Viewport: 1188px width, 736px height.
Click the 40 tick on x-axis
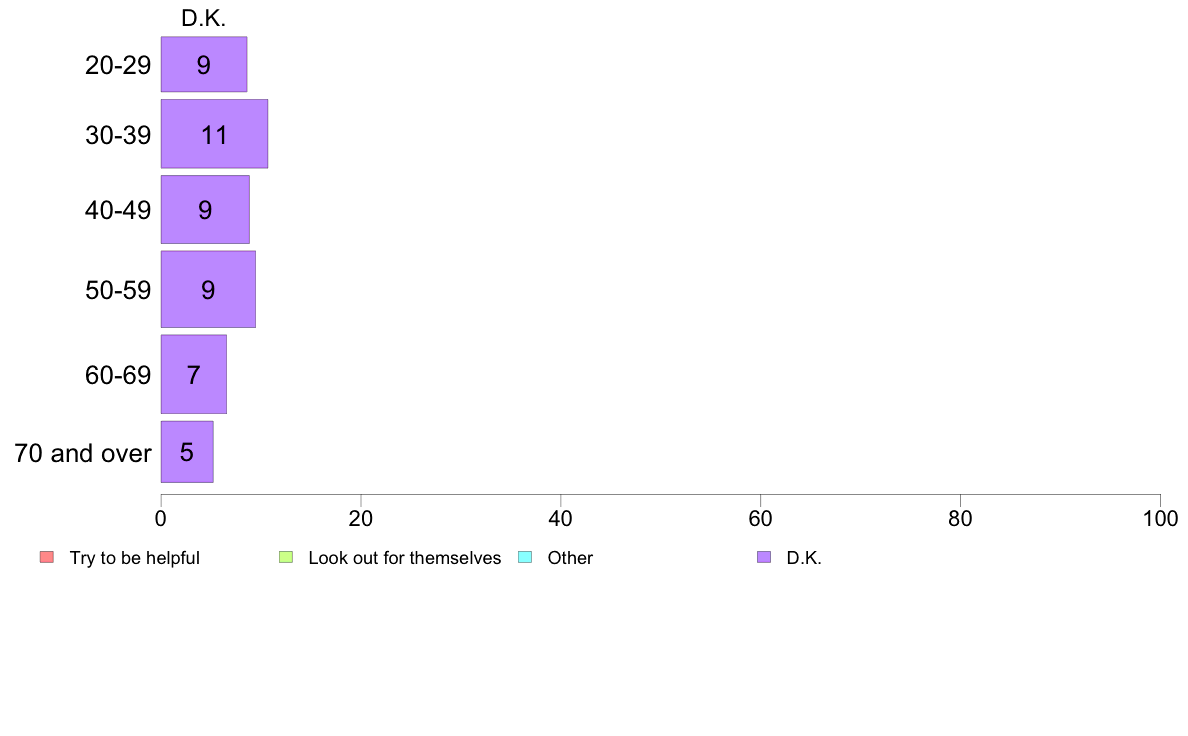561,518
